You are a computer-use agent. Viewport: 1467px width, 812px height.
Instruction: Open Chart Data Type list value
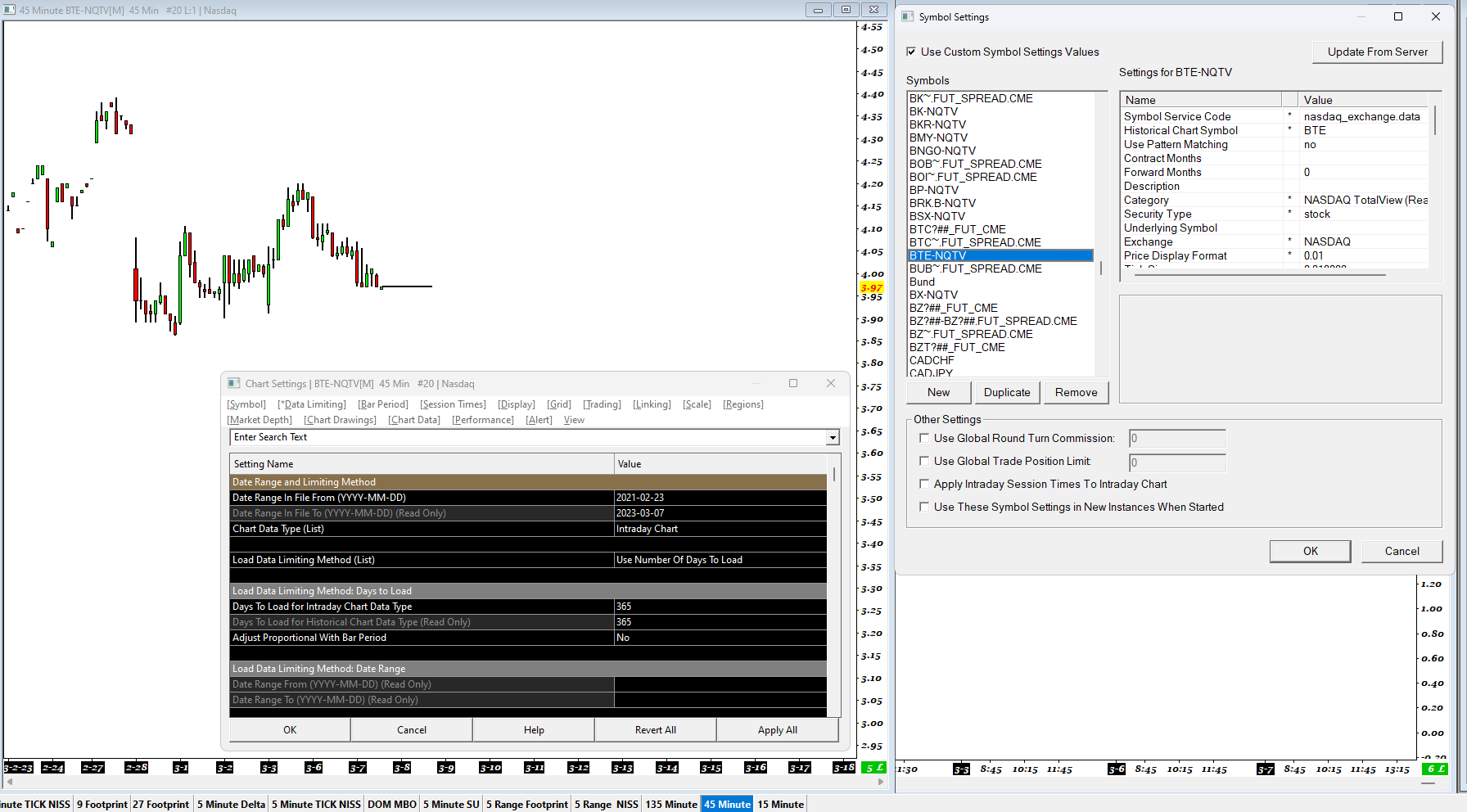coord(720,529)
